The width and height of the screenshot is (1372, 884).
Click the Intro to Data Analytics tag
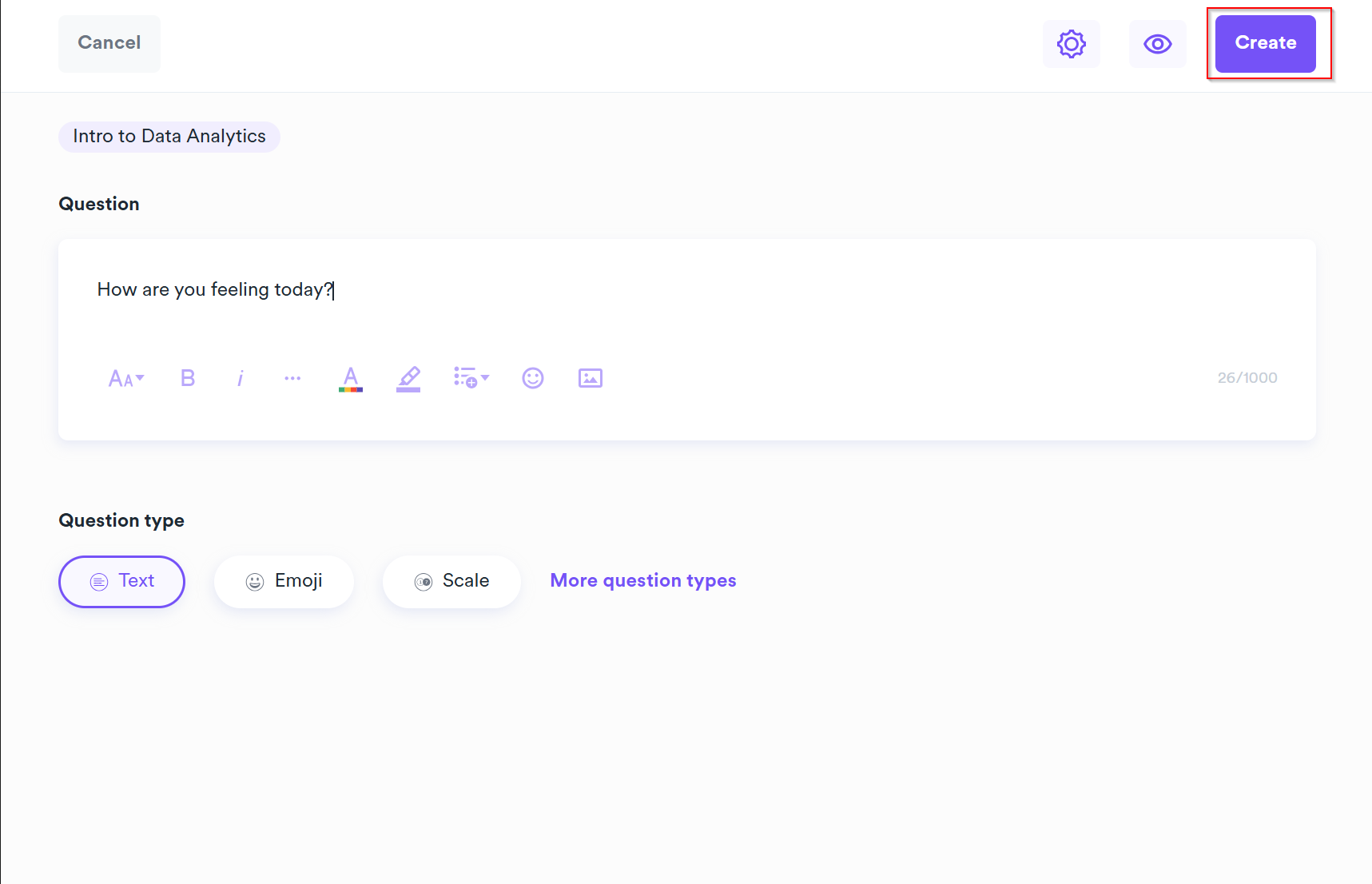[169, 137]
